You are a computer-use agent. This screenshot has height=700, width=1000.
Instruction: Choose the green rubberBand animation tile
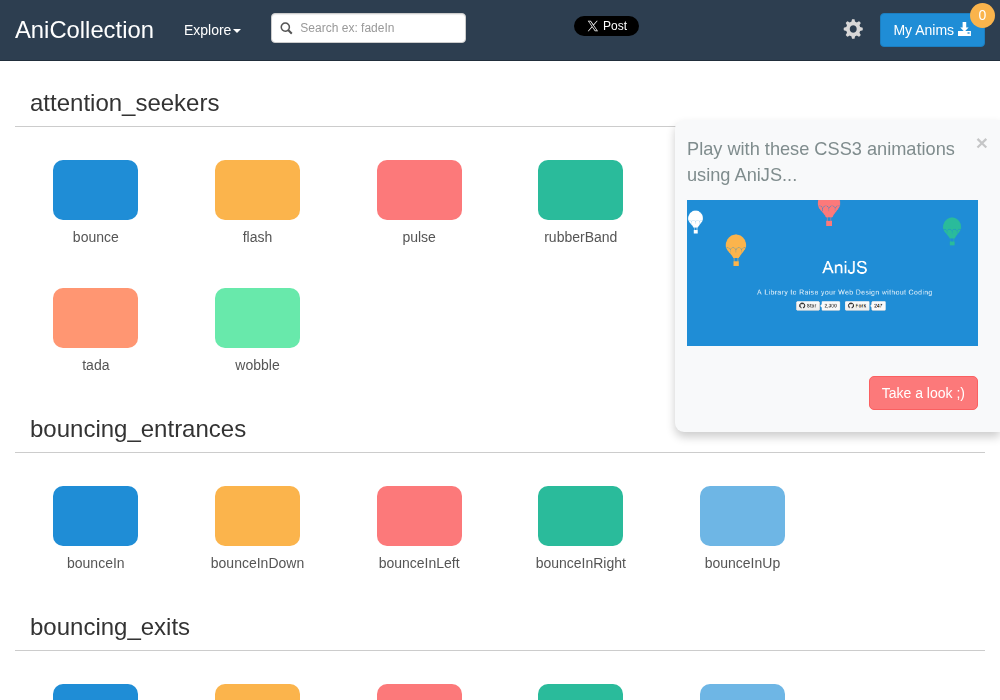pyautogui.click(x=580, y=190)
